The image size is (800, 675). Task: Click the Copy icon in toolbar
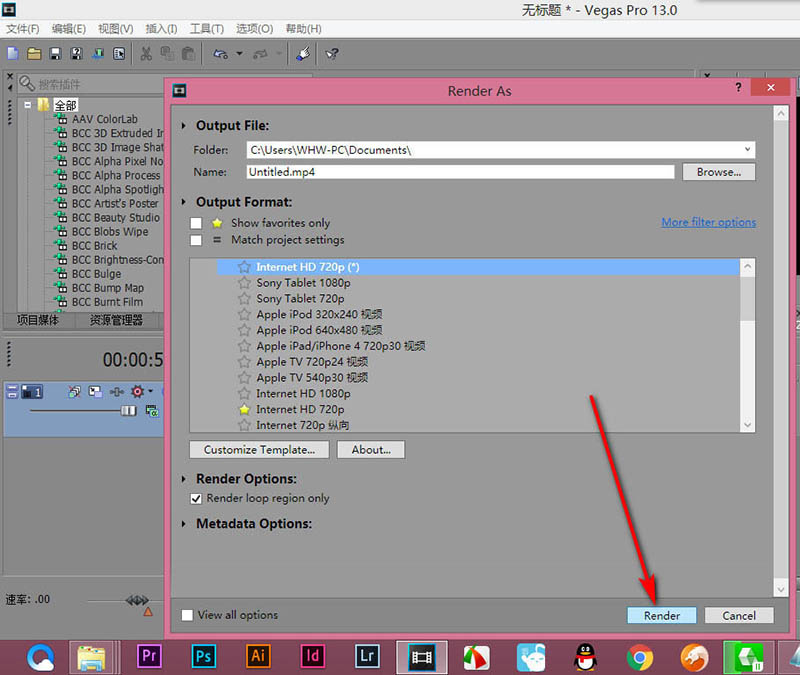(167, 54)
